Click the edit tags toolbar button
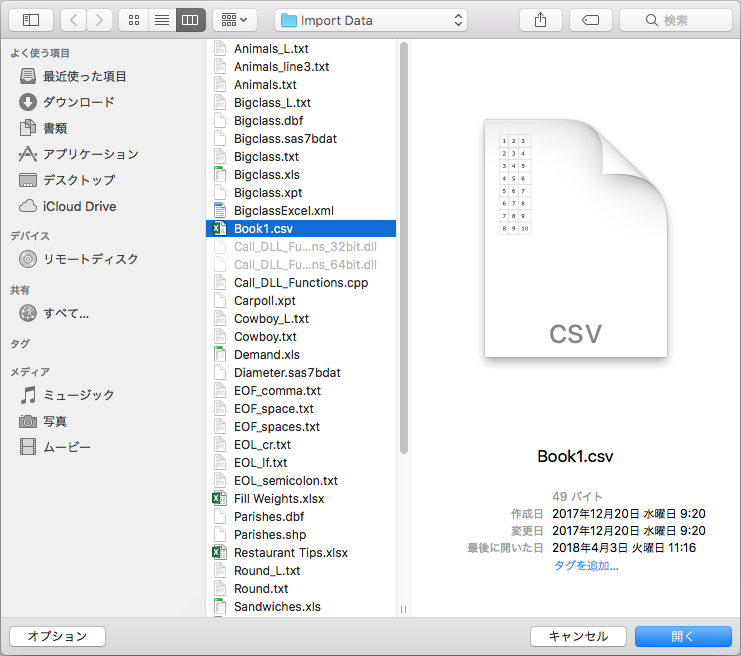This screenshot has height=656, width=741. point(591,20)
